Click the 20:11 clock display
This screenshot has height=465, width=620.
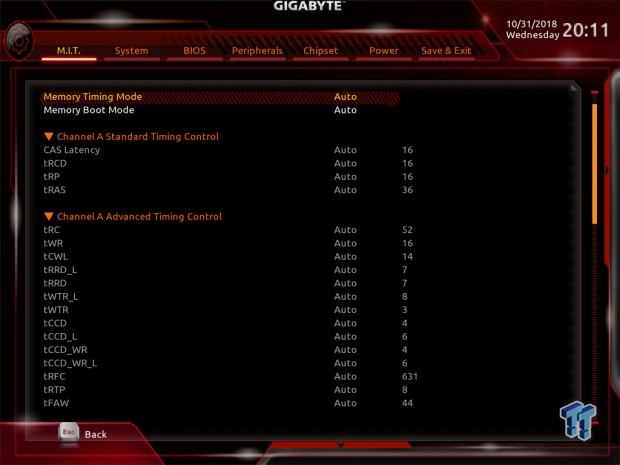[x=585, y=30]
